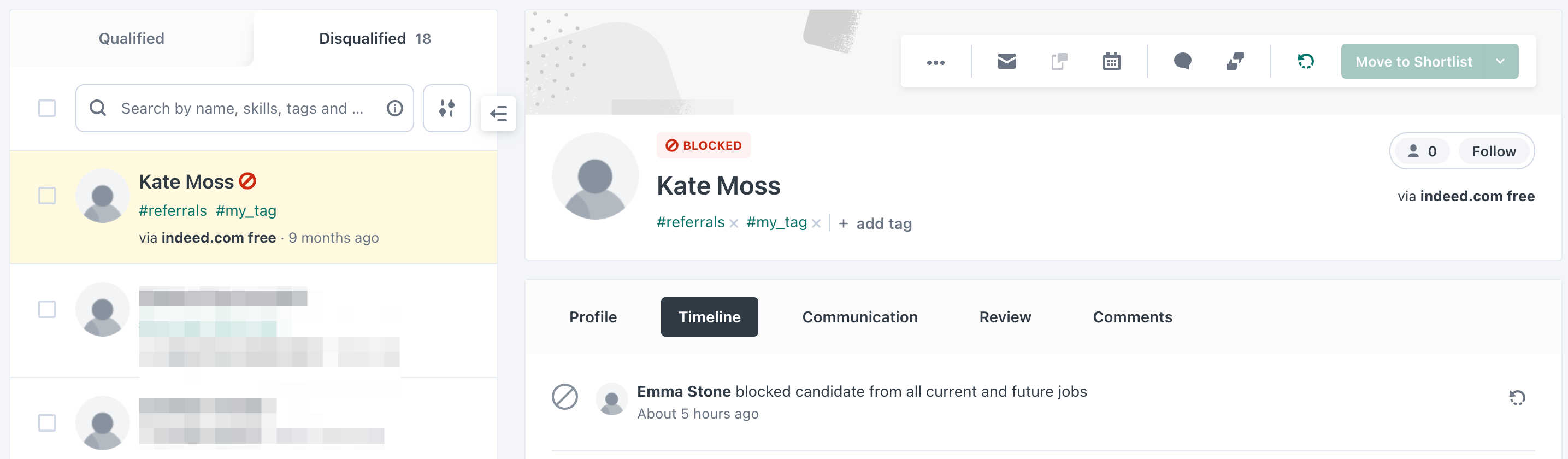This screenshot has height=459, width=1568.
Task: Open the Communication tab
Action: click(859, 317)
